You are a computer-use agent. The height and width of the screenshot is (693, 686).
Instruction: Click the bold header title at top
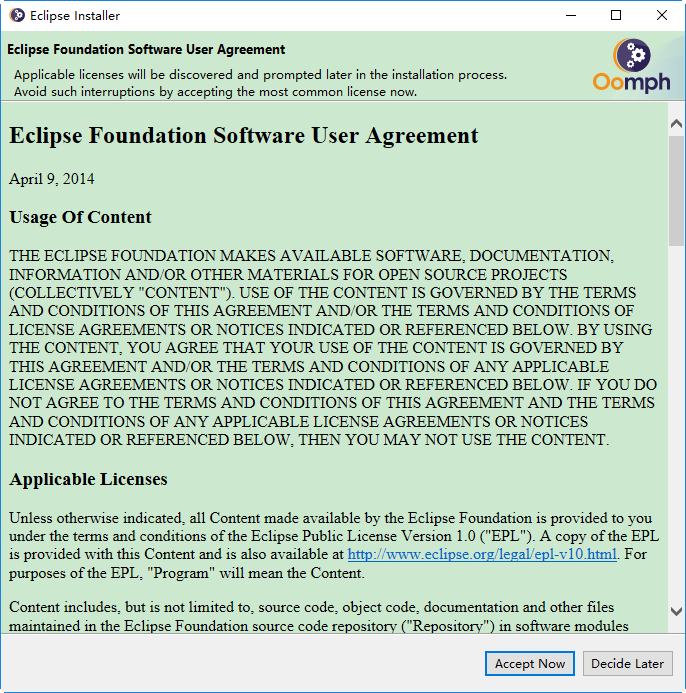pyautogui.click(x=146, y=50)
